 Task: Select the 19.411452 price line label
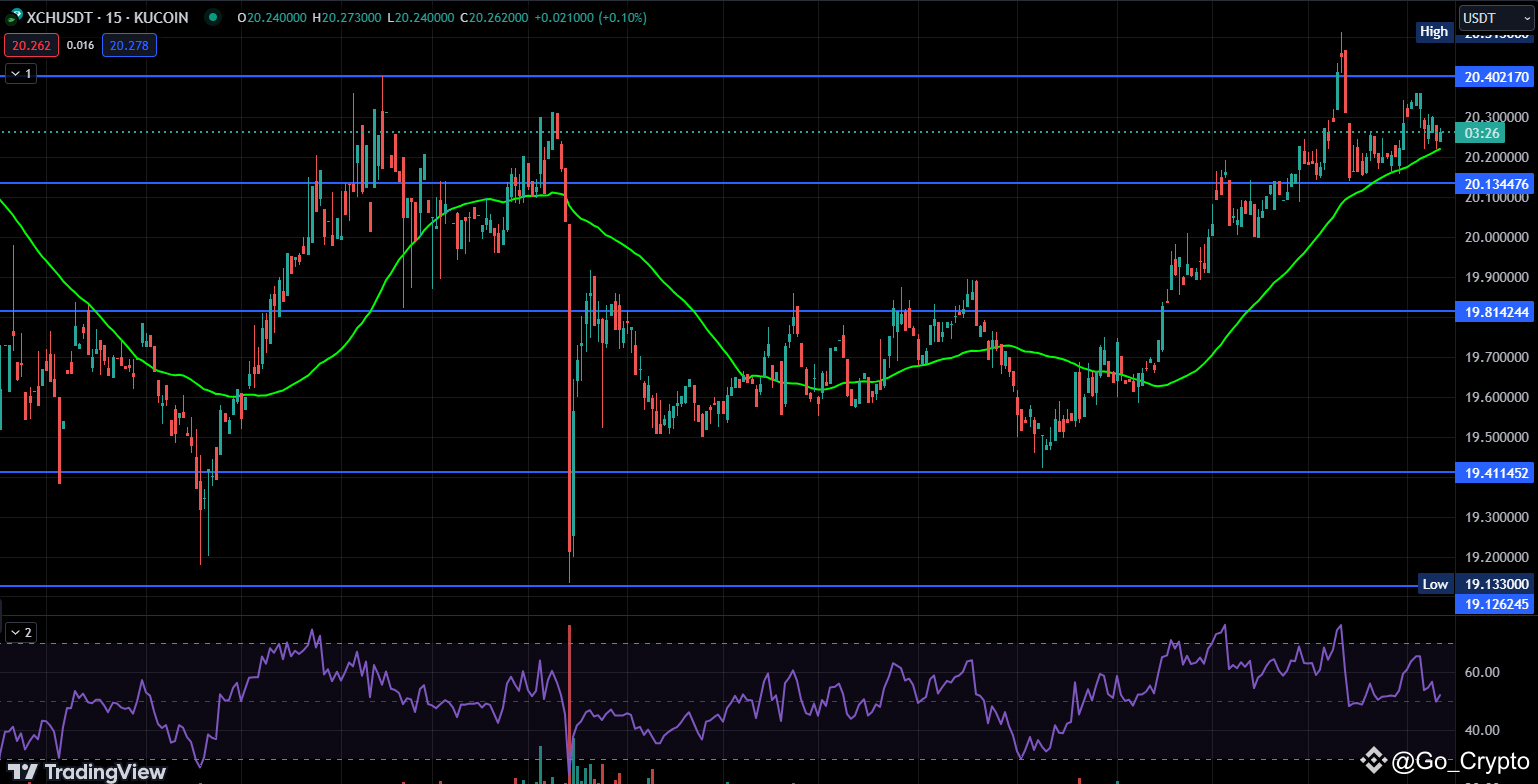[x=1495, y=472]
